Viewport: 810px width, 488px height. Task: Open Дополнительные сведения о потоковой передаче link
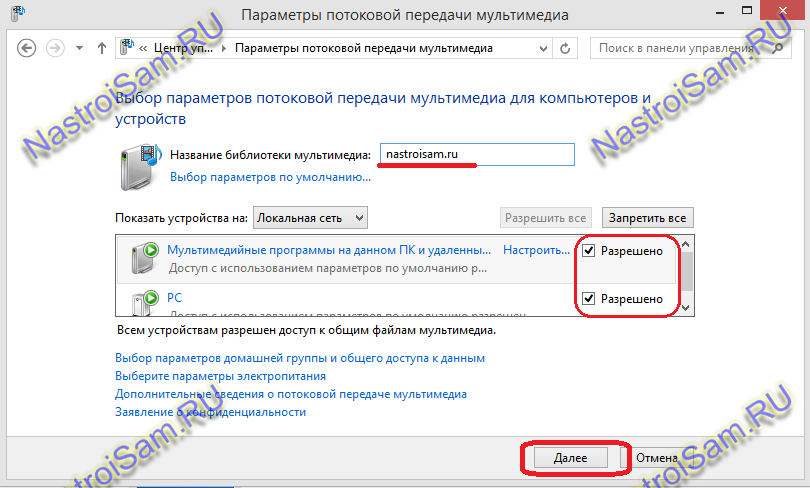[x=291, y=395]
